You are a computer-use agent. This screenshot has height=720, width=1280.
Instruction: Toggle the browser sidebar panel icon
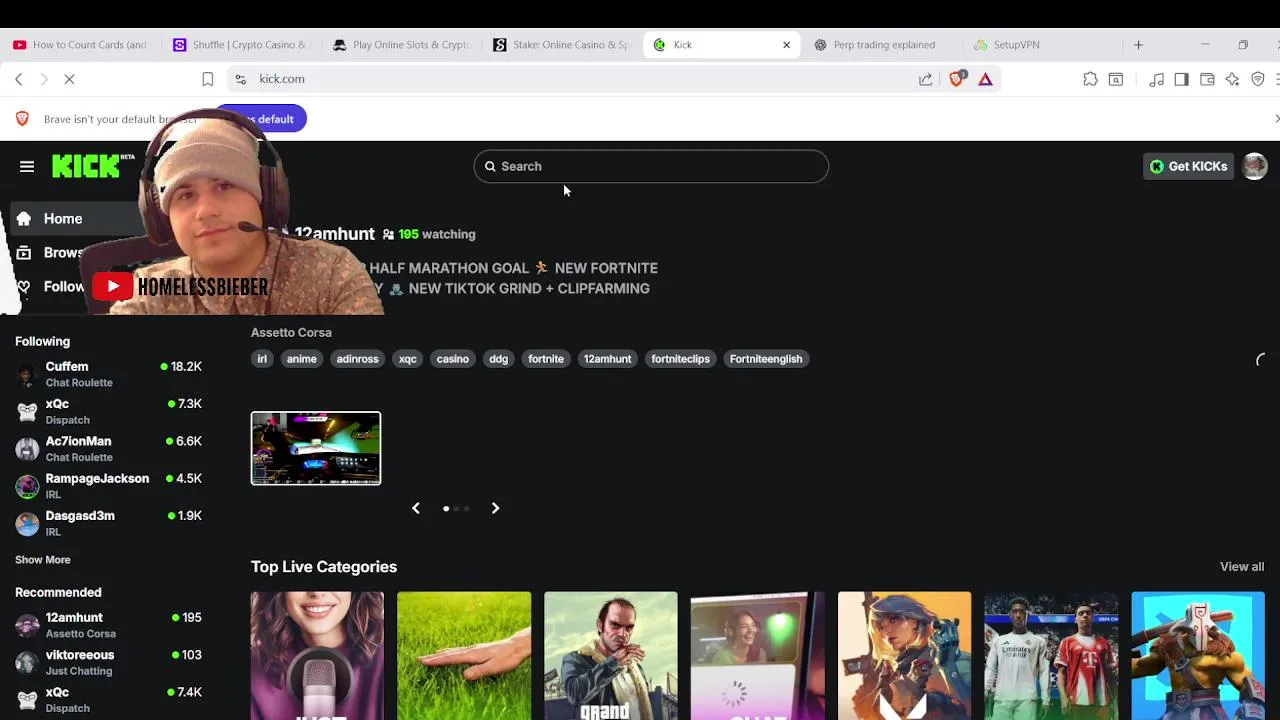(1181, 79)
